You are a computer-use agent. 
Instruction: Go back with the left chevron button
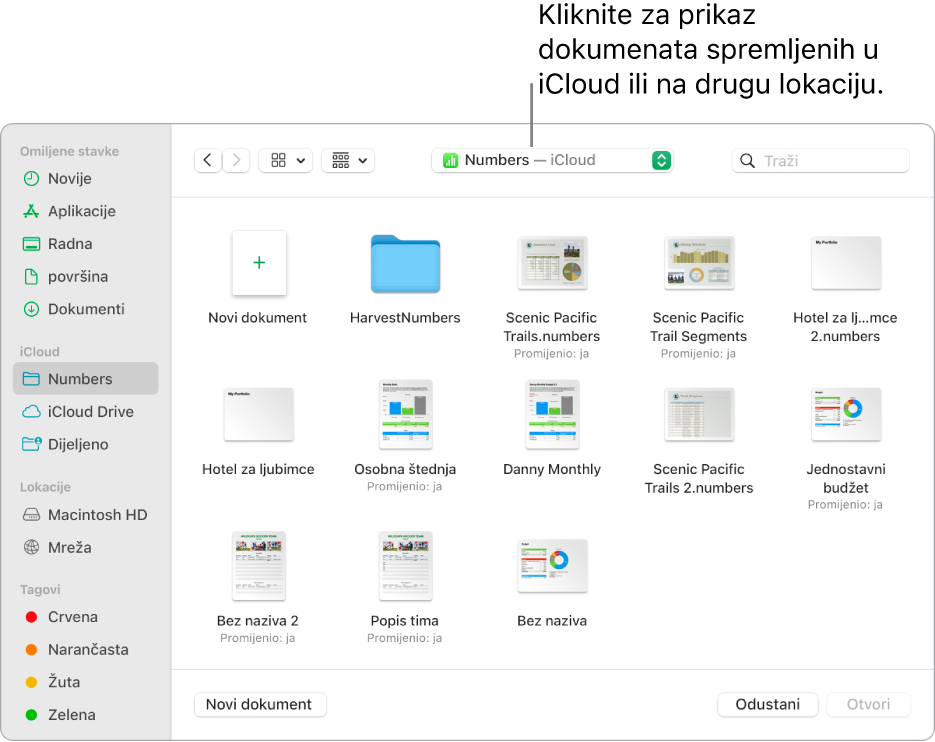(208, 160)
